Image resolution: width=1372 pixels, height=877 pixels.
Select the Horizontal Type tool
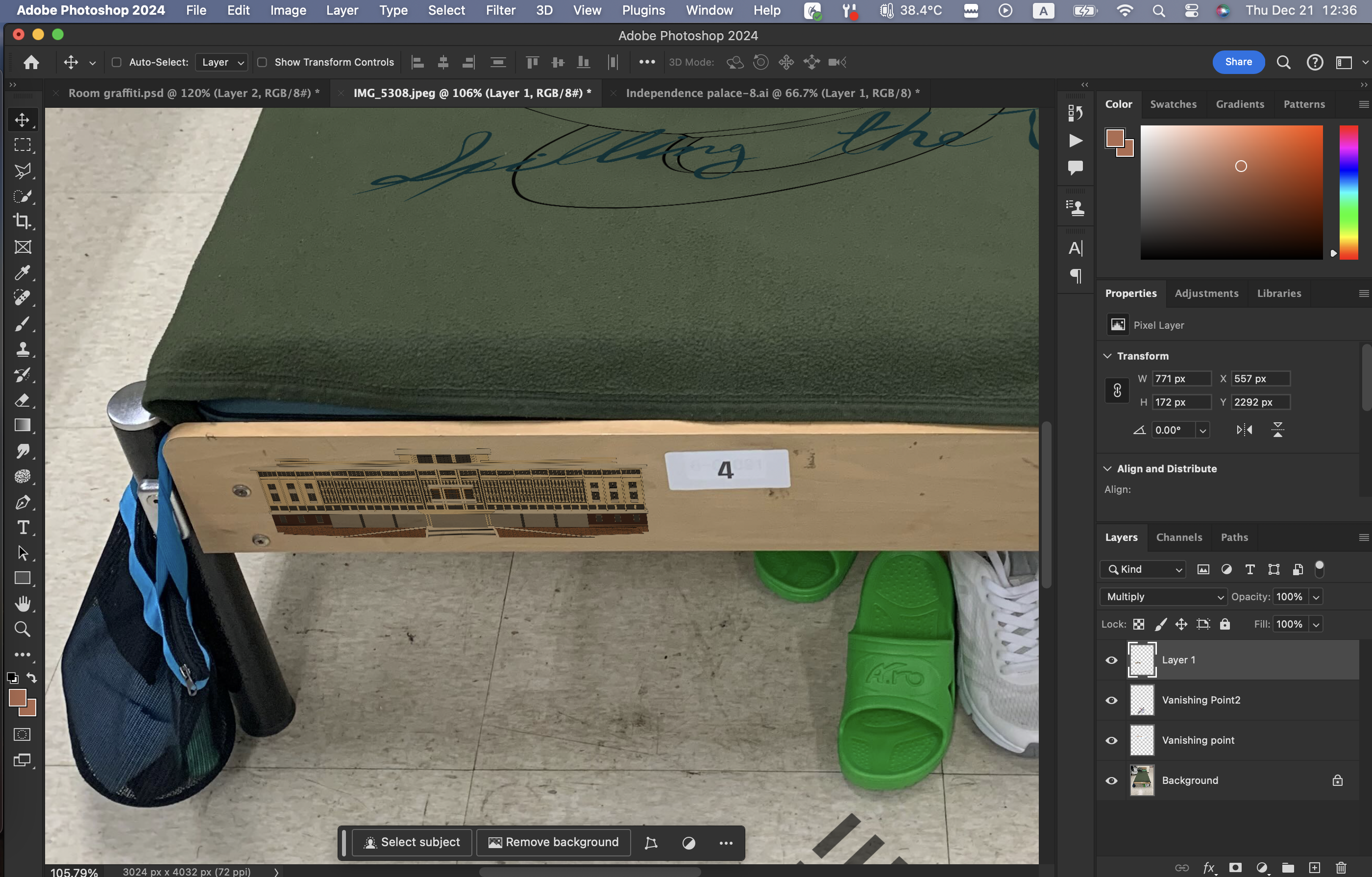coord(22,528)
